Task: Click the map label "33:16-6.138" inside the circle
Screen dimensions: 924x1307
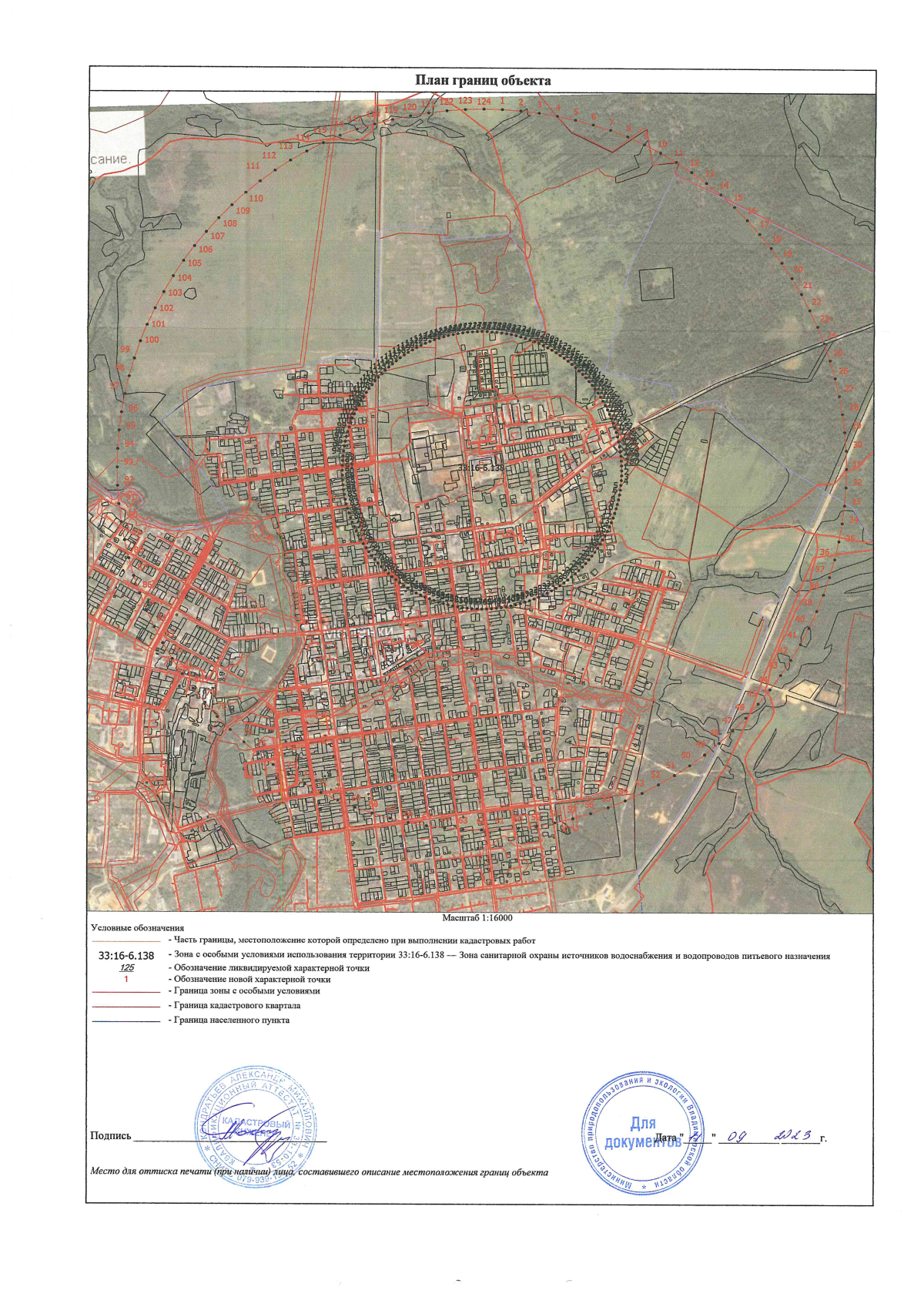Action: pos(481,468)
